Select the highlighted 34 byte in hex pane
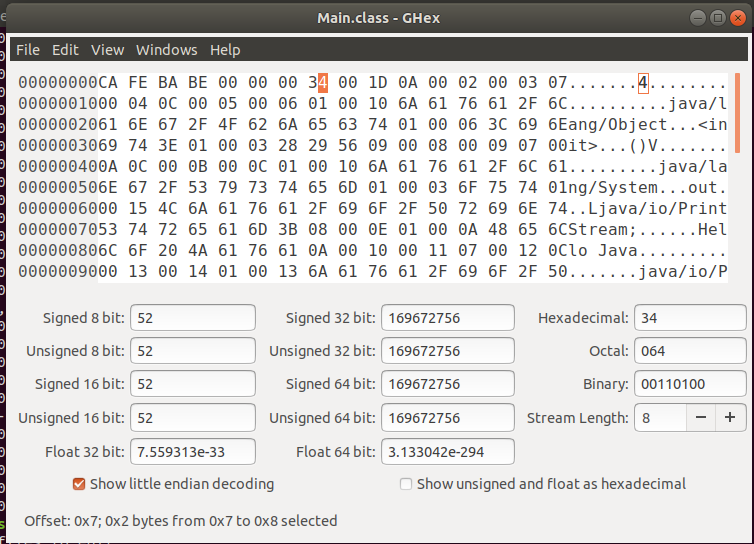754x544 pixels. [318, 82]
